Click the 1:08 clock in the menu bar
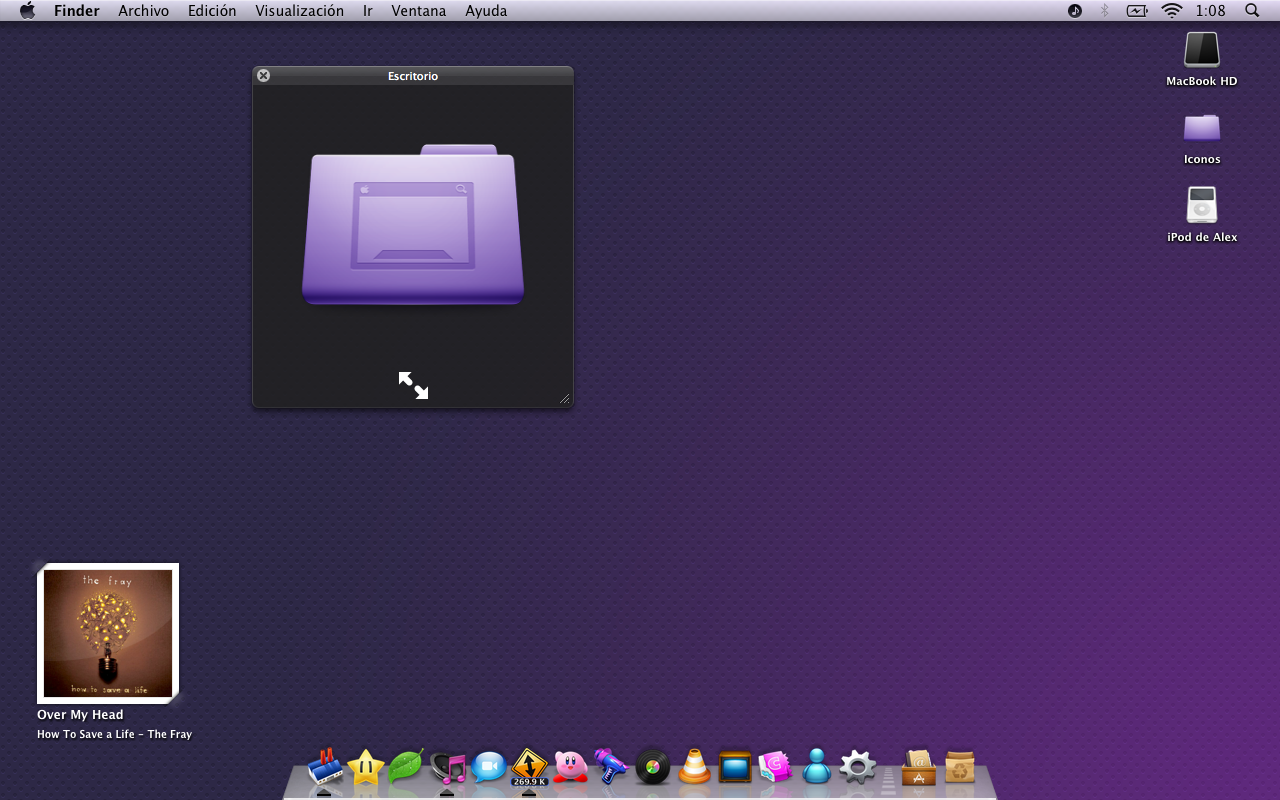Image resolution: width=1280 pixels, height=800 pixels. tap(1210, 11)
